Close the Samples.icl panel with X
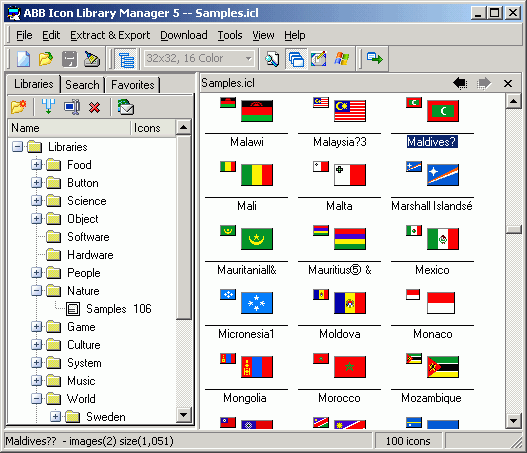The height and width of the screenshot is (453, 527). point(508,83)
